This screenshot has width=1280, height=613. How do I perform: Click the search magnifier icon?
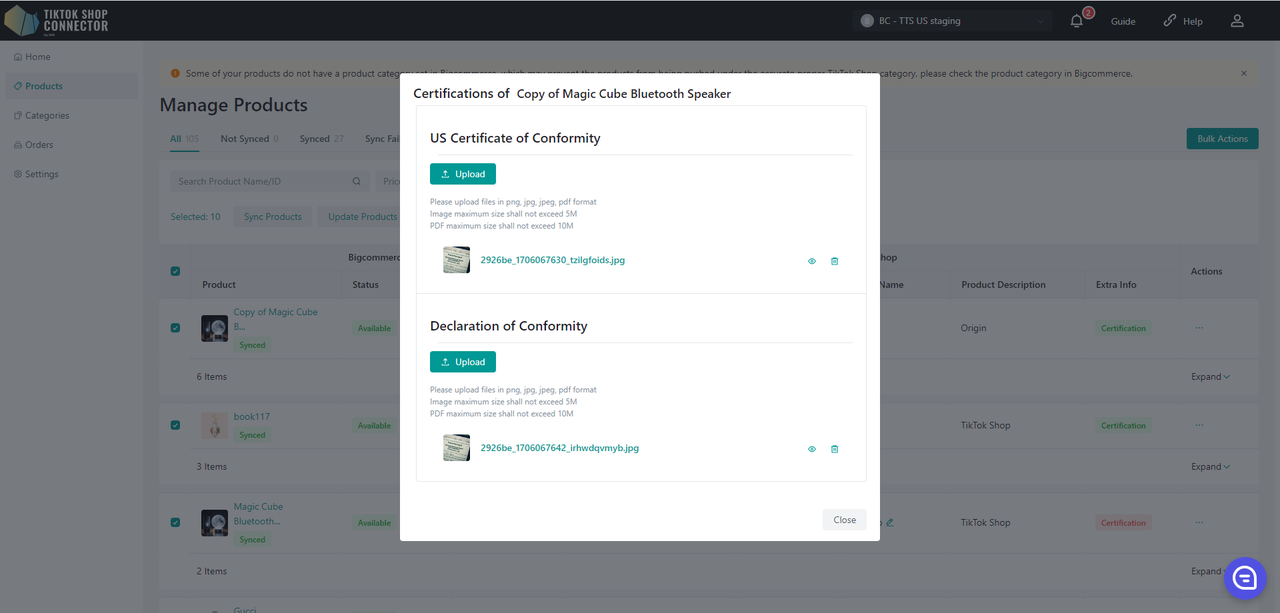[x=357, y=182]
